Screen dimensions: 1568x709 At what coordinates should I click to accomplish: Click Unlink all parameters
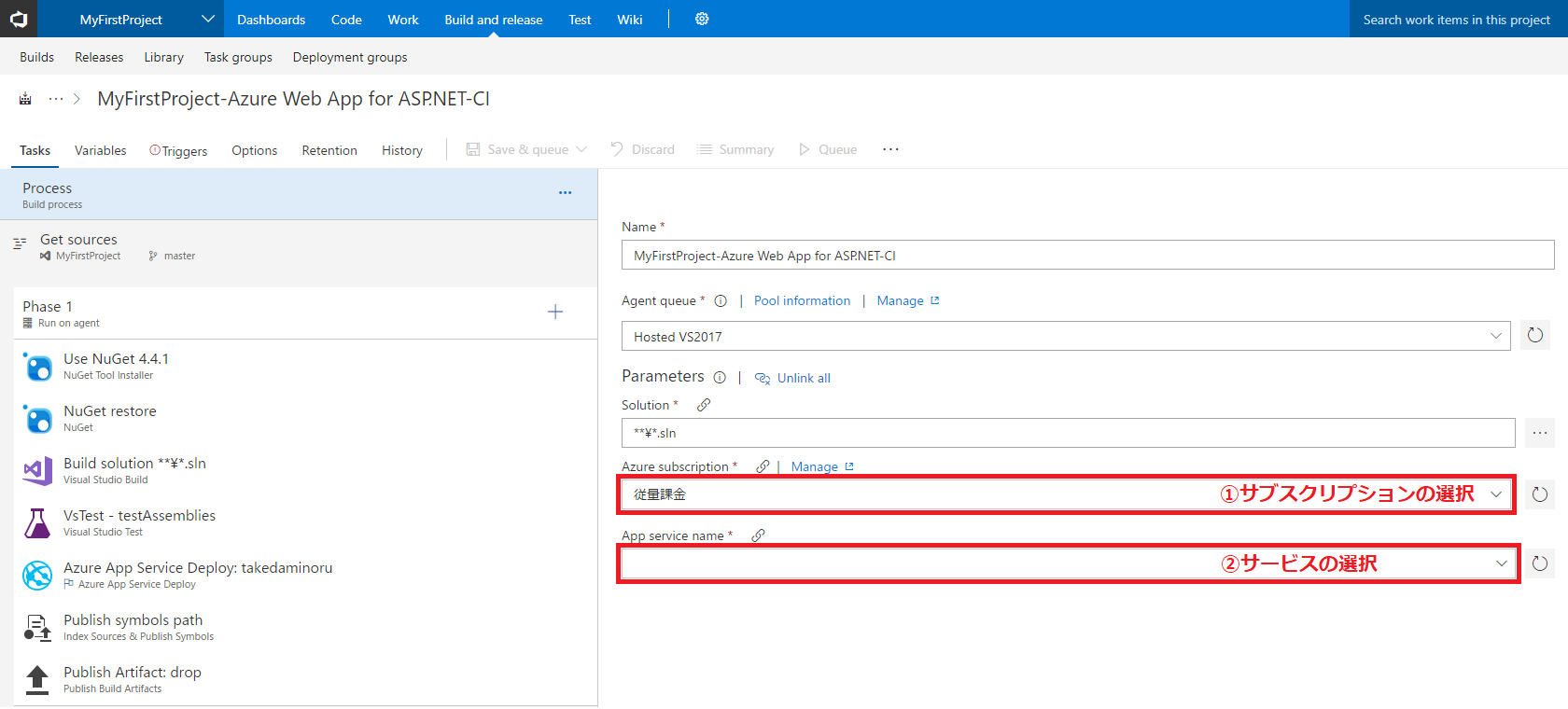click(792, 378)
